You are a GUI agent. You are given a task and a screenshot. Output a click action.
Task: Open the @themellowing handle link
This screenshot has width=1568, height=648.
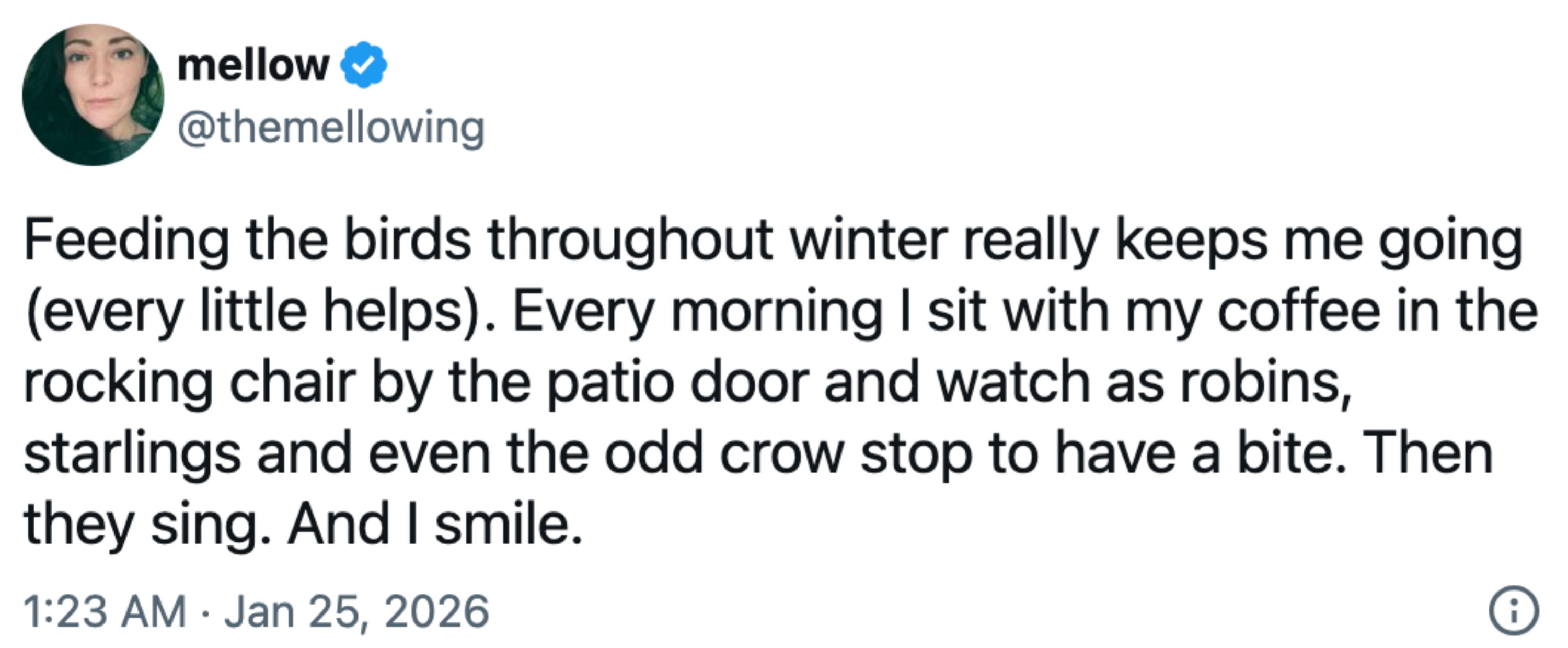pos(331,128)
